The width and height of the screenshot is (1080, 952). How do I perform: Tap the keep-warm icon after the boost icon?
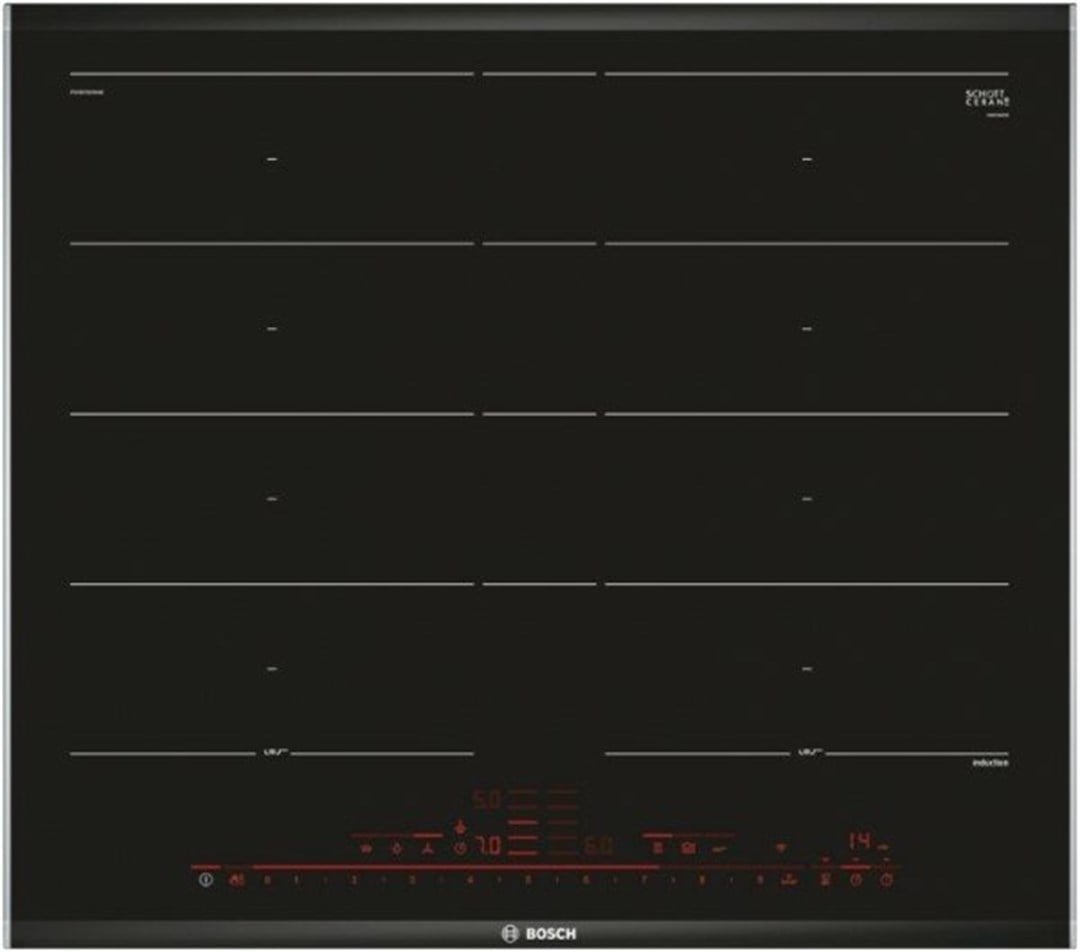click(825, 880)
